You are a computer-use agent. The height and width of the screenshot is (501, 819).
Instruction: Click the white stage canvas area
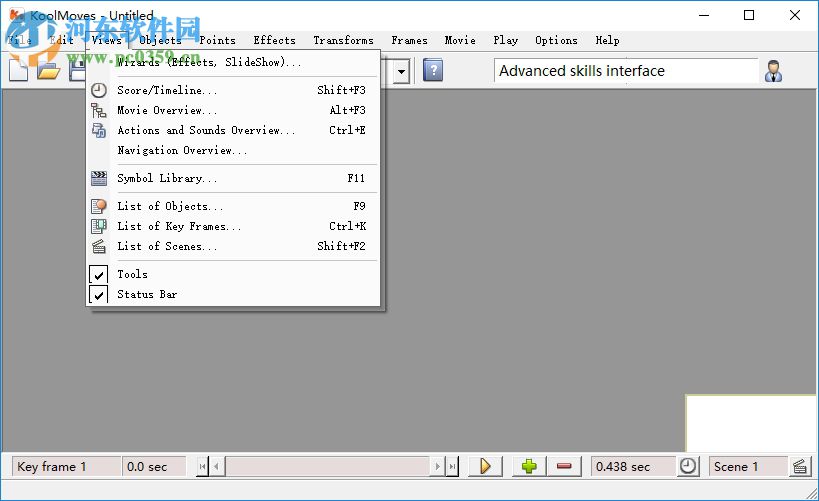coord(751,423)
